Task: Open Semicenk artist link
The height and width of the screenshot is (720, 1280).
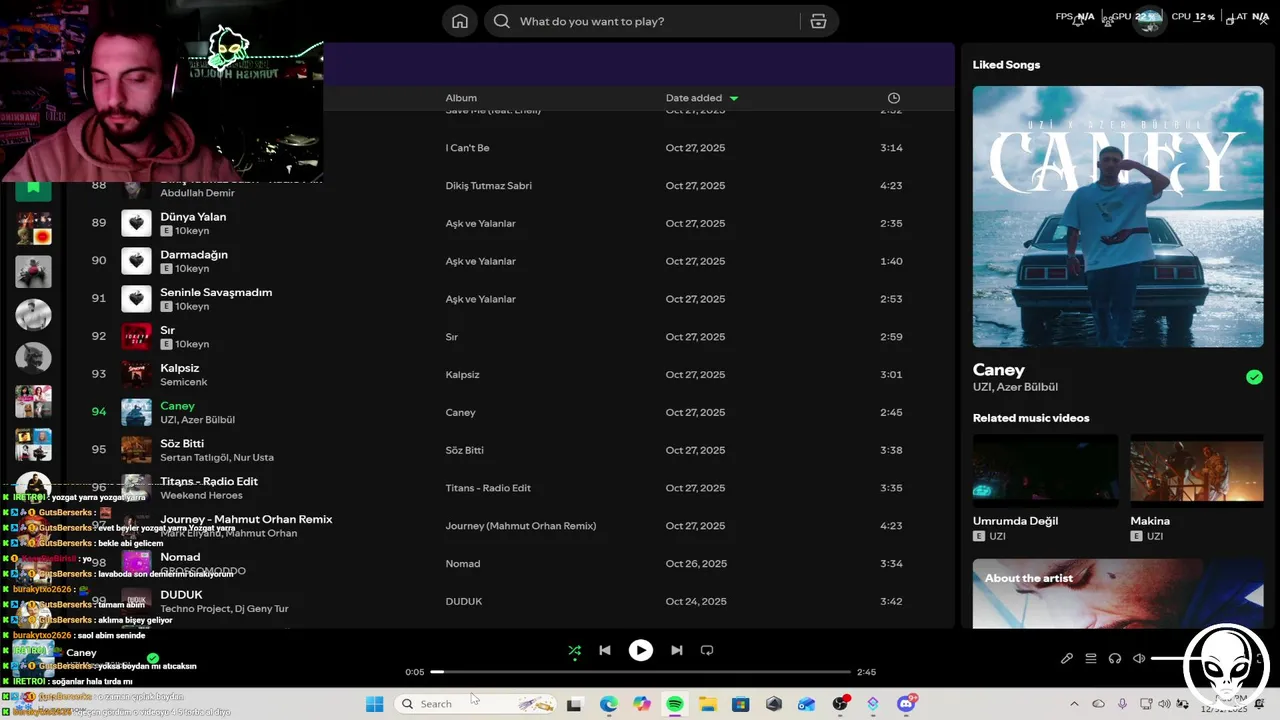Action: coord(184,382)
